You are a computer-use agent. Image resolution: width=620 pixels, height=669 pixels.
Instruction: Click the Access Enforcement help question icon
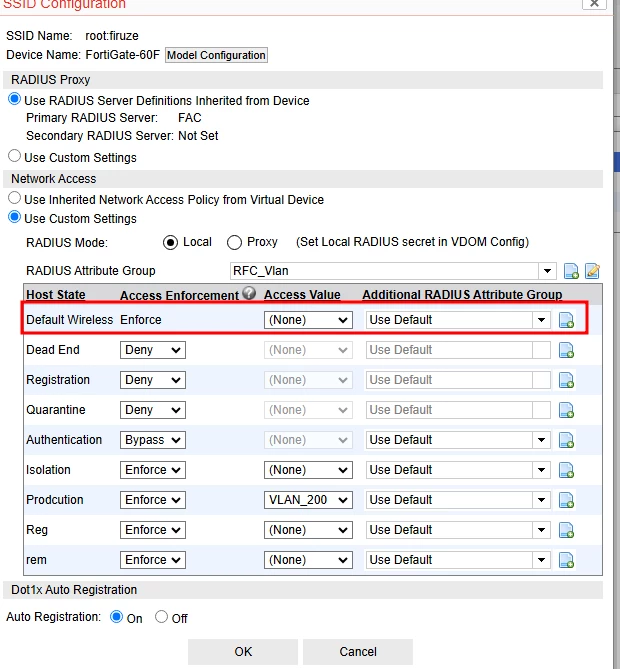point(249,293)
